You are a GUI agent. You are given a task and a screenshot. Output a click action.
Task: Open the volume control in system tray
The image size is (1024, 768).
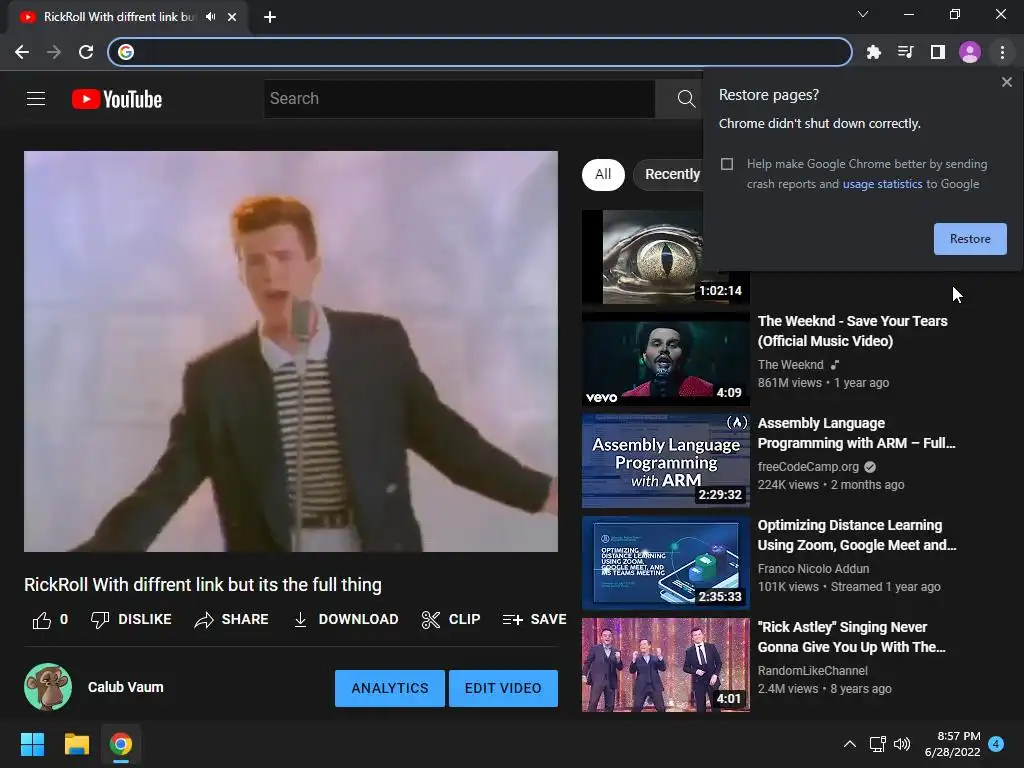tap(902, 744)
